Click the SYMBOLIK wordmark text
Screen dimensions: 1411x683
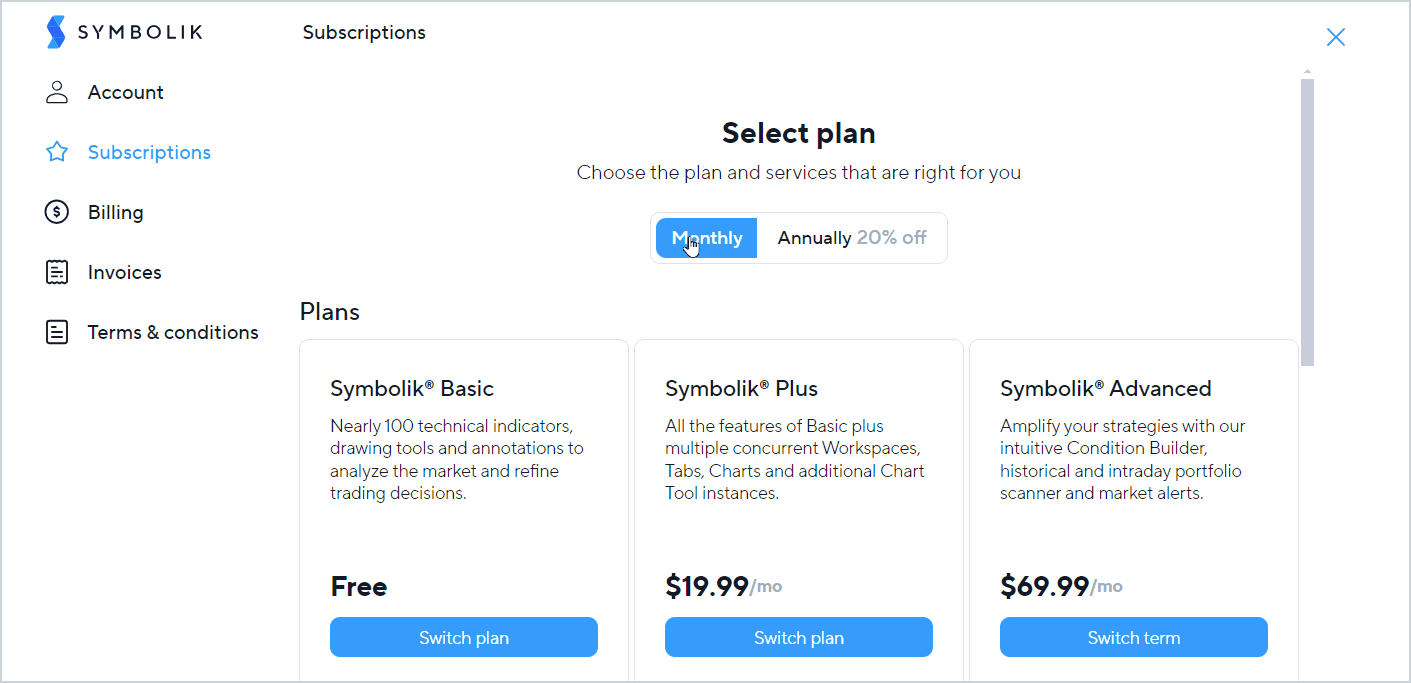click(x=140, y=32)
